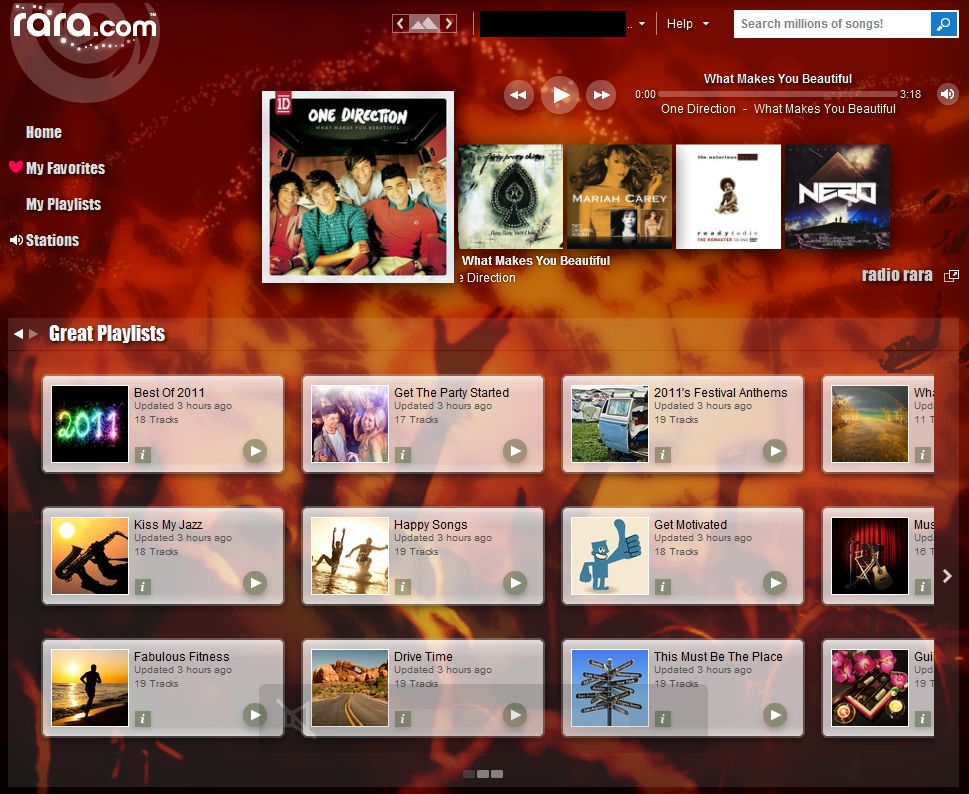The image size is (969, 794).
Task: Select the Ready to Die album cover
Action: pos(729,196)
